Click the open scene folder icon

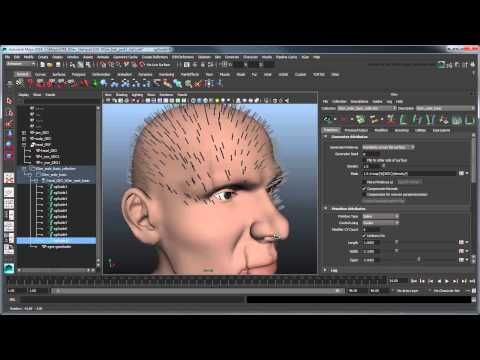[x=50, y=65]
